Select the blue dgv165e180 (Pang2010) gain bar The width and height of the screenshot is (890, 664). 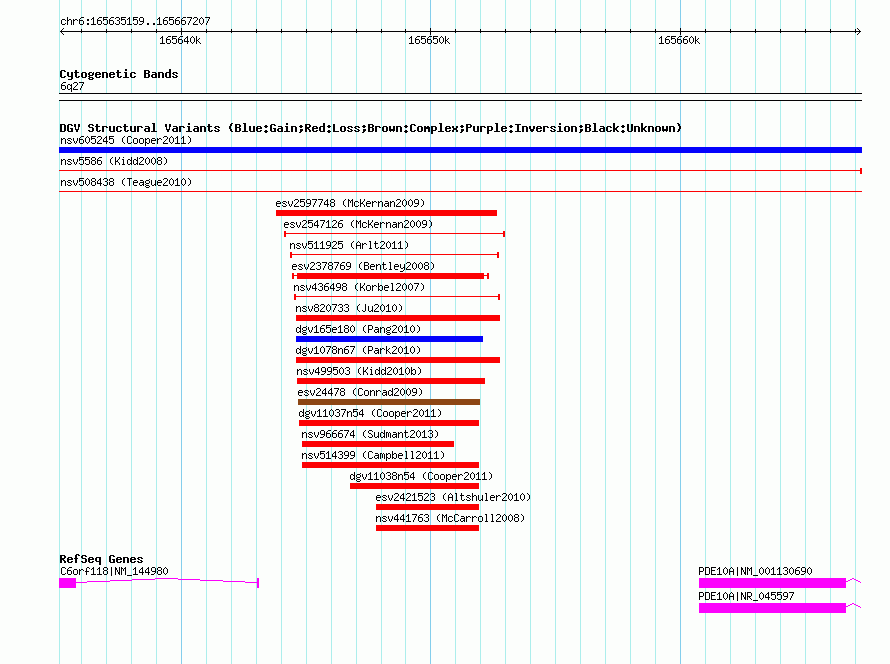pos(389,339)
